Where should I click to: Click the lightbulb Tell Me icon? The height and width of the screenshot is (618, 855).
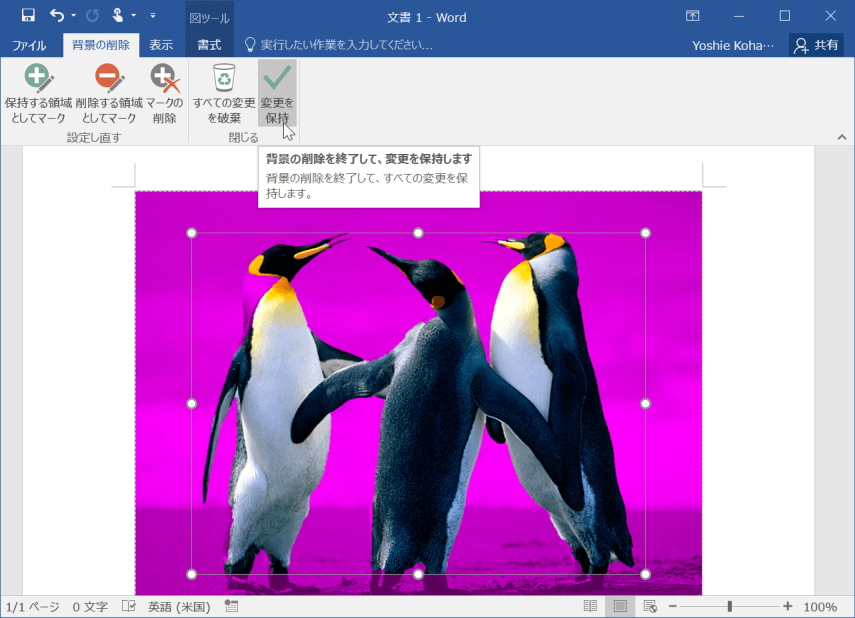tap(250, 45)
